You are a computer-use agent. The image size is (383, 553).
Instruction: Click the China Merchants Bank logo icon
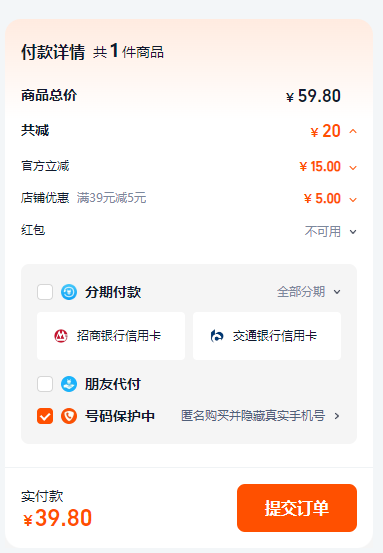click(x=61, y=336)
